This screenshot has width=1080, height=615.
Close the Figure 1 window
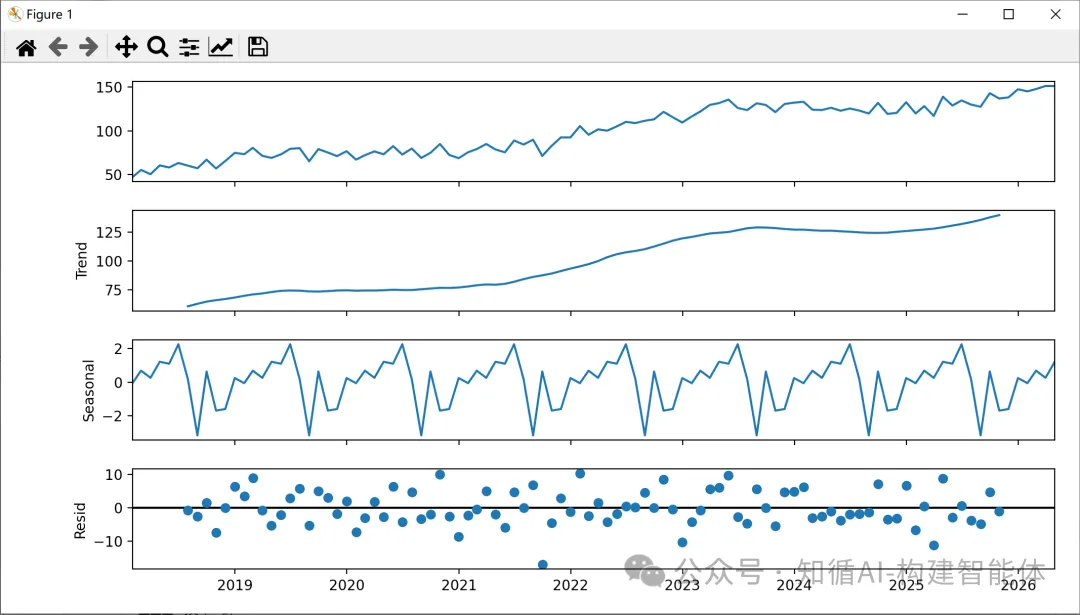[1055, 14]
